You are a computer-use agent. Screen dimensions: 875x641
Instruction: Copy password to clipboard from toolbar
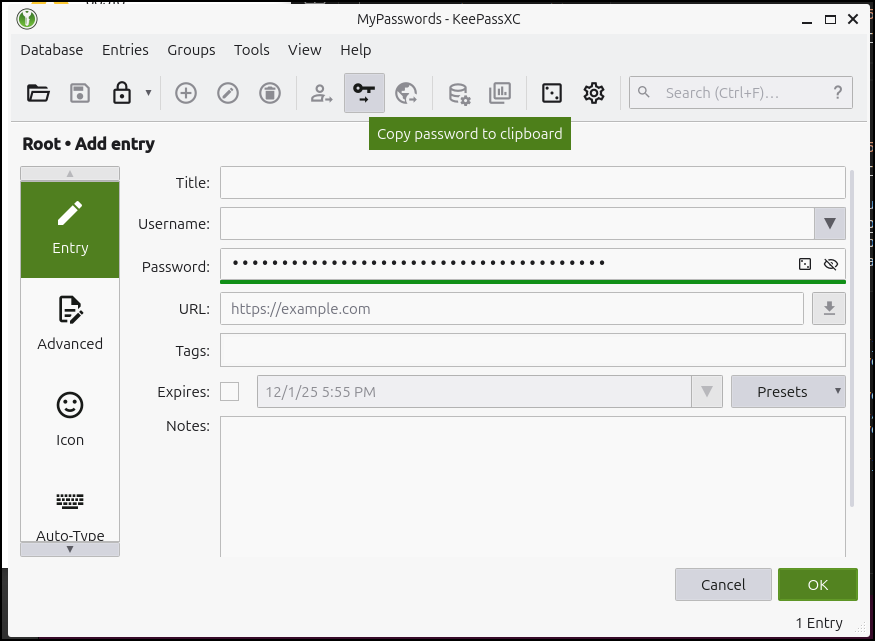pos(364,92)
